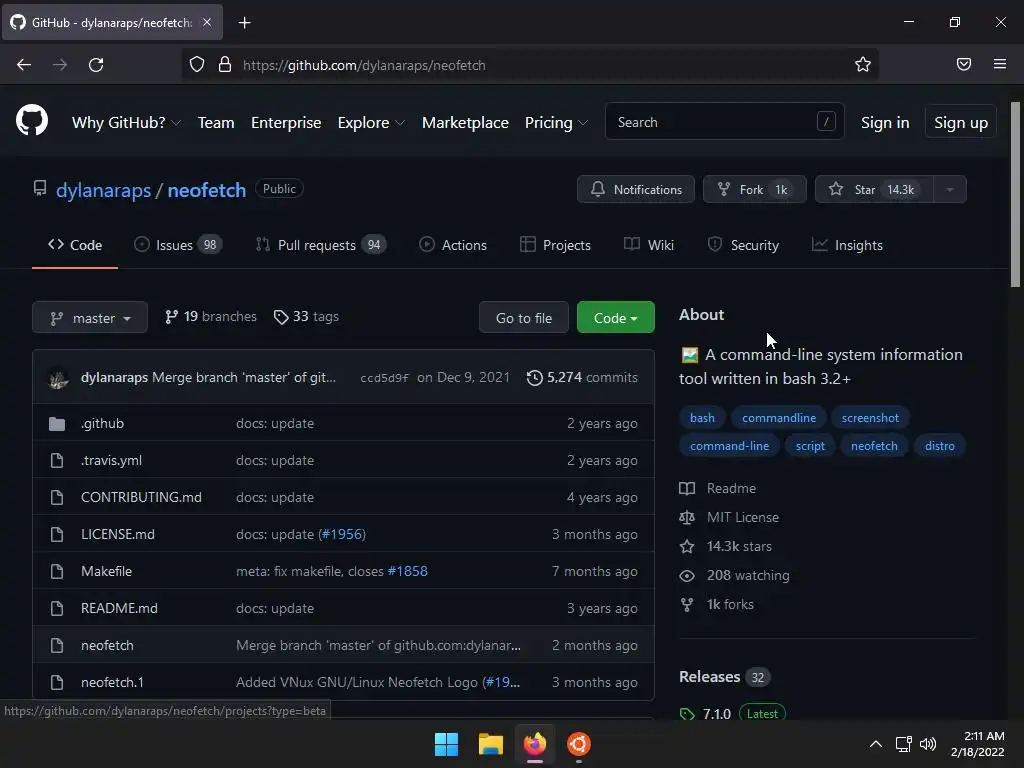
Task: Launch File Explorer from the taskbar
Action: pyautogui.click(x=490, y=744)
